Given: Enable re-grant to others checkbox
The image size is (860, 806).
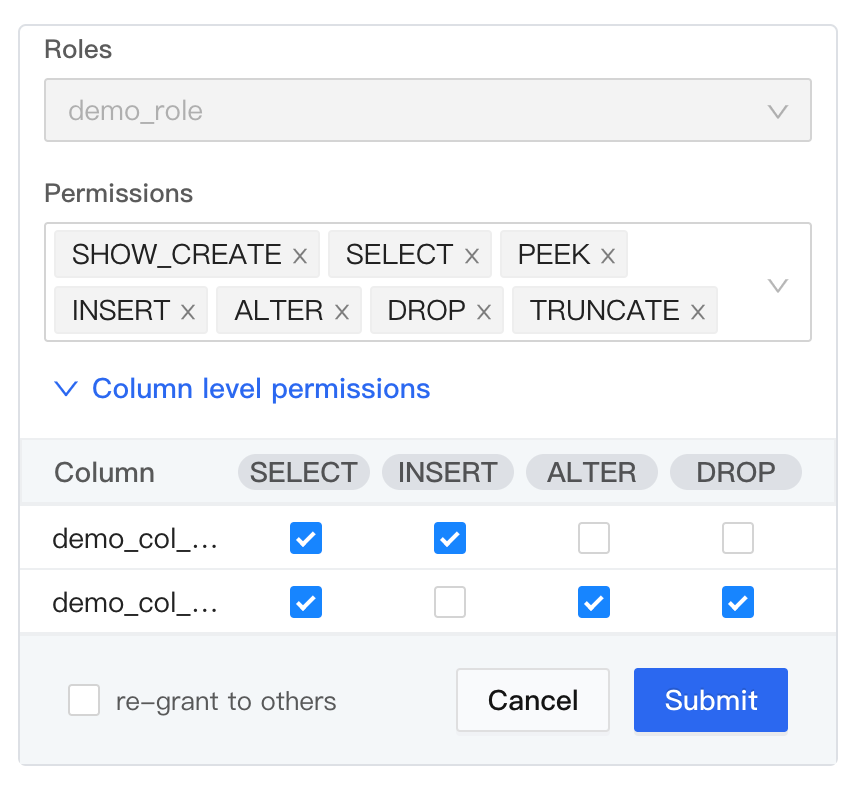Looking at the screenshot, I should (x=84, y=701).
